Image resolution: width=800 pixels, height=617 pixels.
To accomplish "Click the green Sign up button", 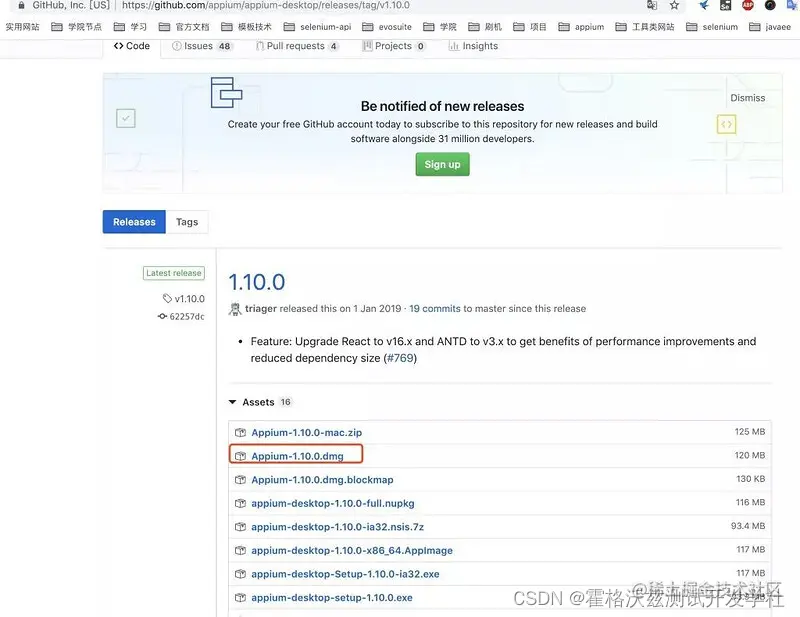I will pyautogui.click(x=442, y=164).
